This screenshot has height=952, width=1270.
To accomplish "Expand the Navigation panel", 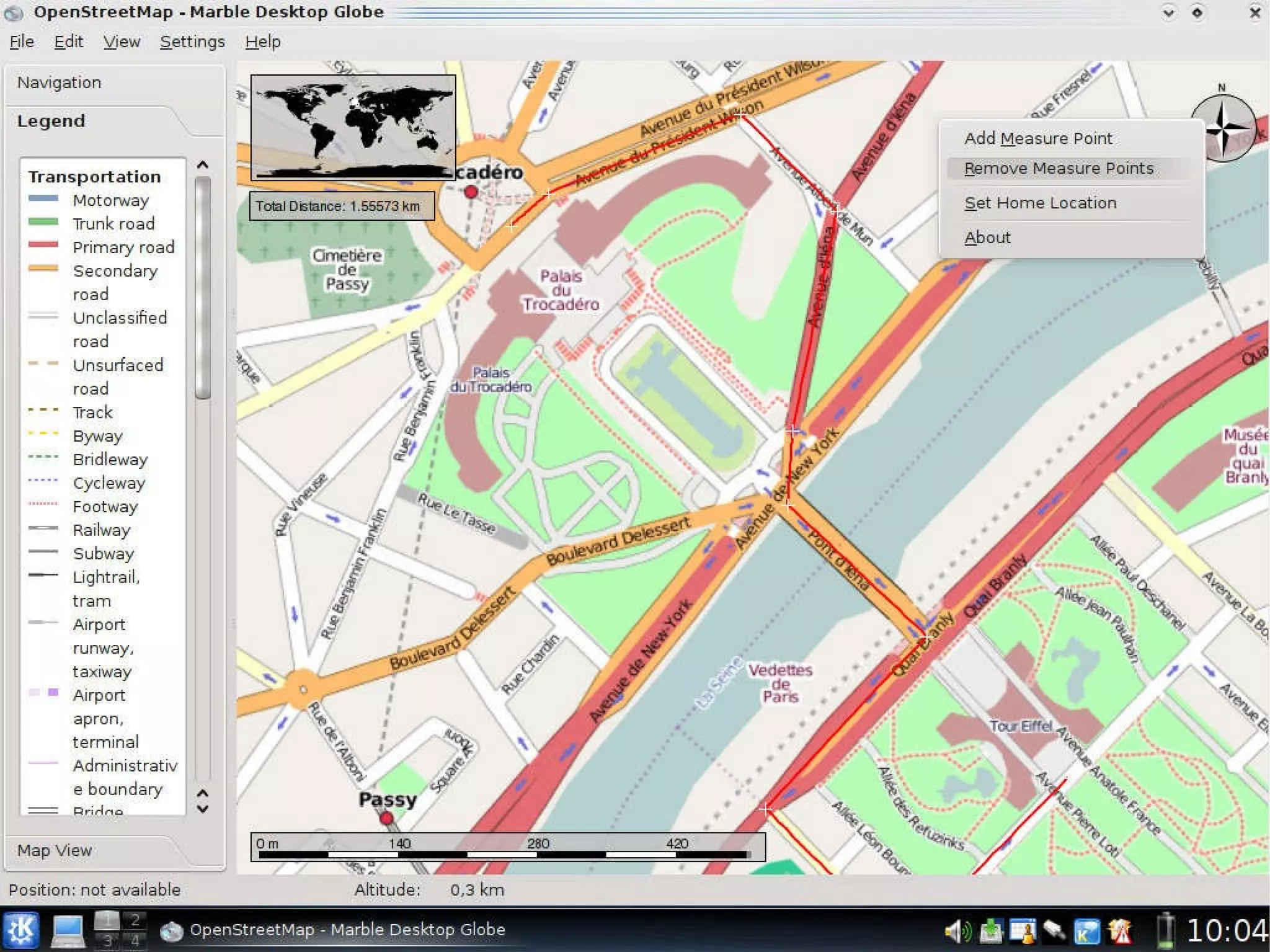I will pos(59,82).
